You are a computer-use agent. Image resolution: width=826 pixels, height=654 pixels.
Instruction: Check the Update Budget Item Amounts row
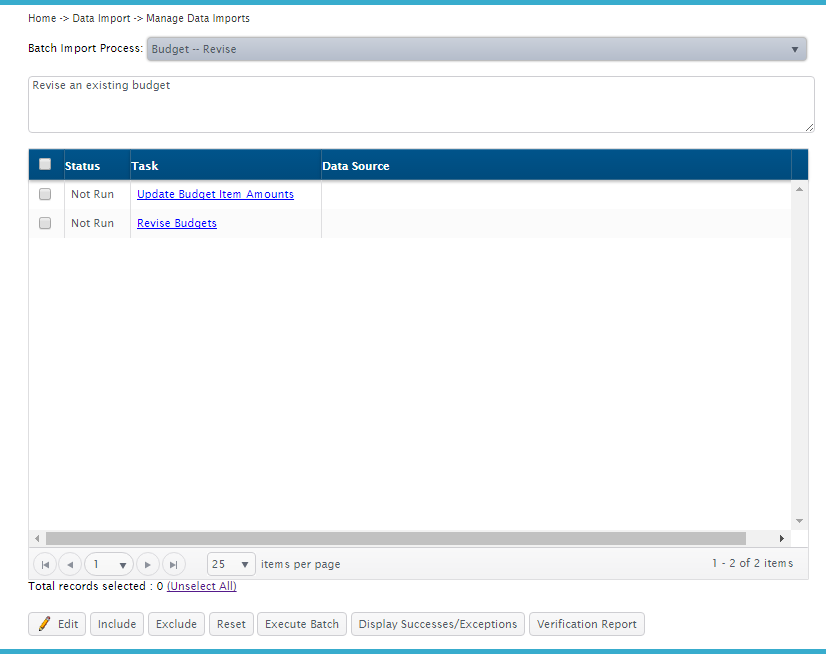(x=45, y=194)
